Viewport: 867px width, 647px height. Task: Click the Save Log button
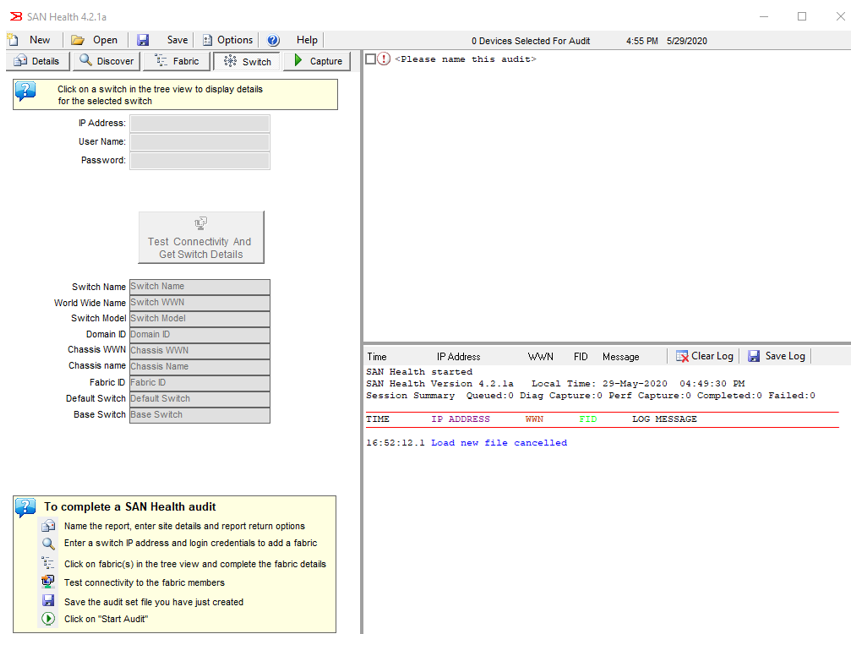[776, 356]
